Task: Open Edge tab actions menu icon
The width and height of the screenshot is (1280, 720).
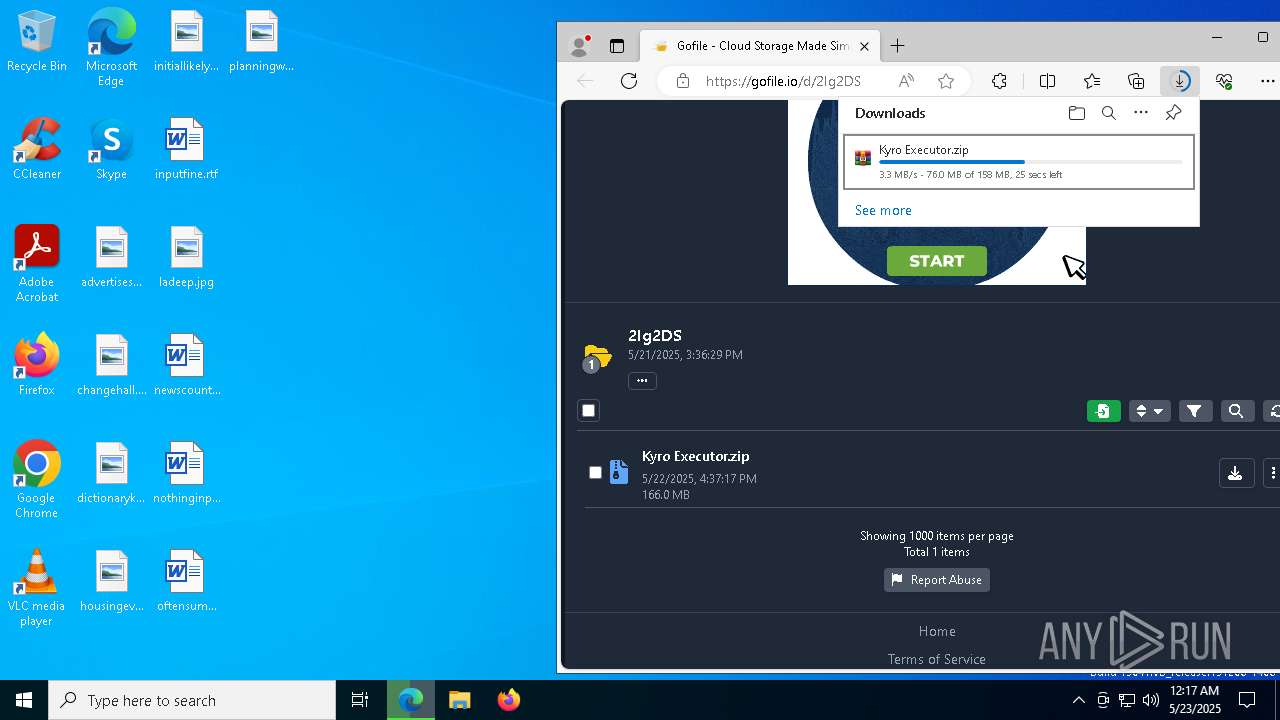Action: [x=617, y=46]
